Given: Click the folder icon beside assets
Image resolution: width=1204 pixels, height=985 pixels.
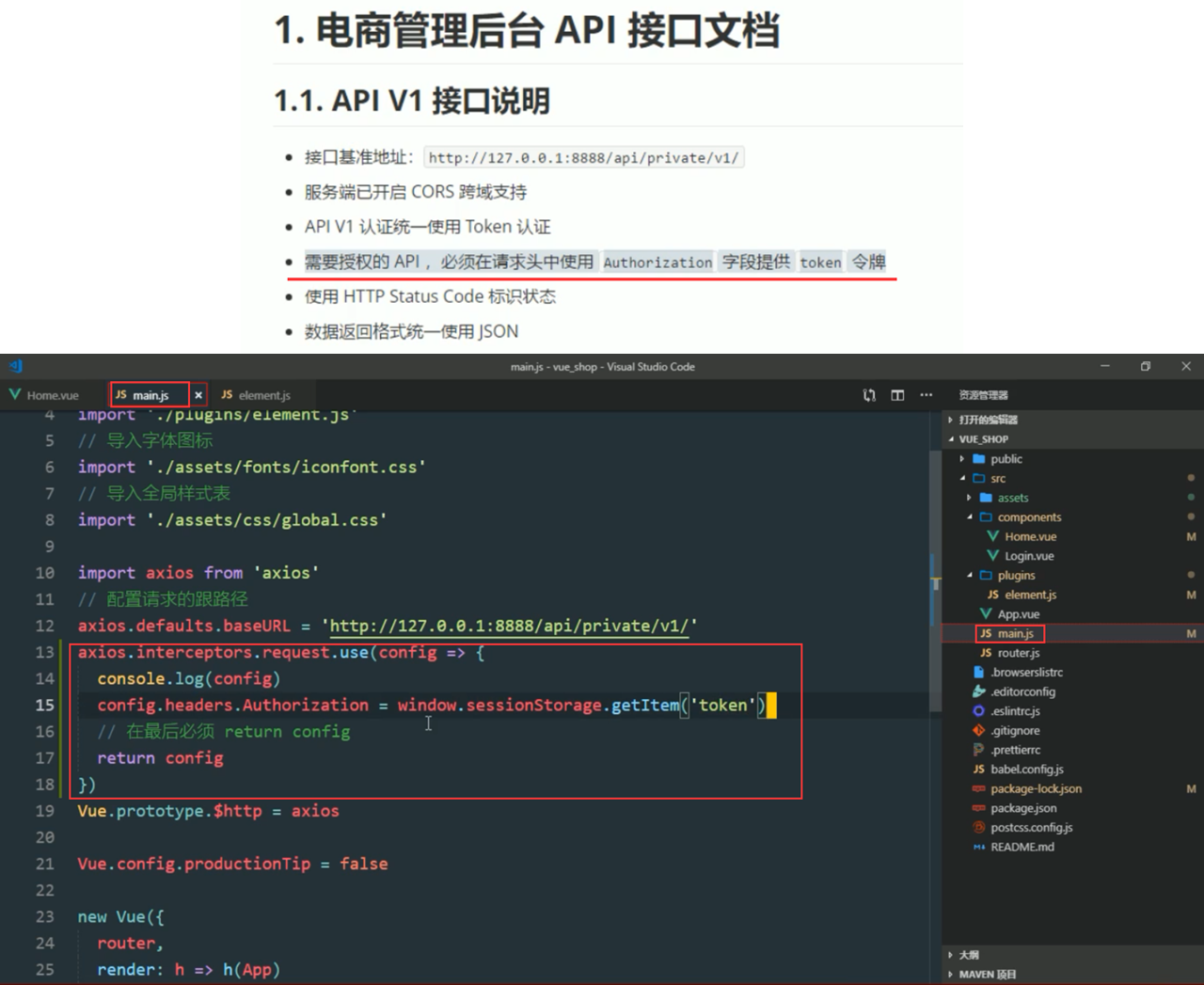Looking at the screenshot, I should (x=986, y=498).
